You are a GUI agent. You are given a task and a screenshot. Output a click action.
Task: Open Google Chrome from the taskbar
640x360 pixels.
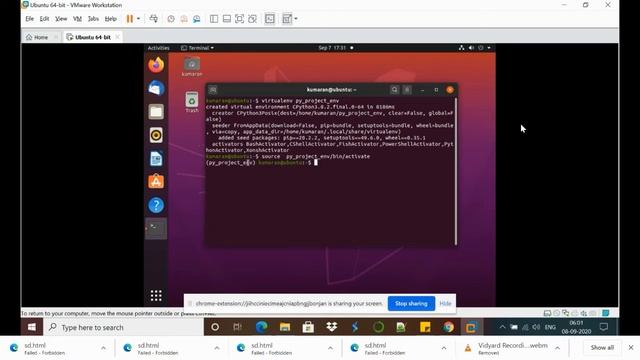click(448, 327)
